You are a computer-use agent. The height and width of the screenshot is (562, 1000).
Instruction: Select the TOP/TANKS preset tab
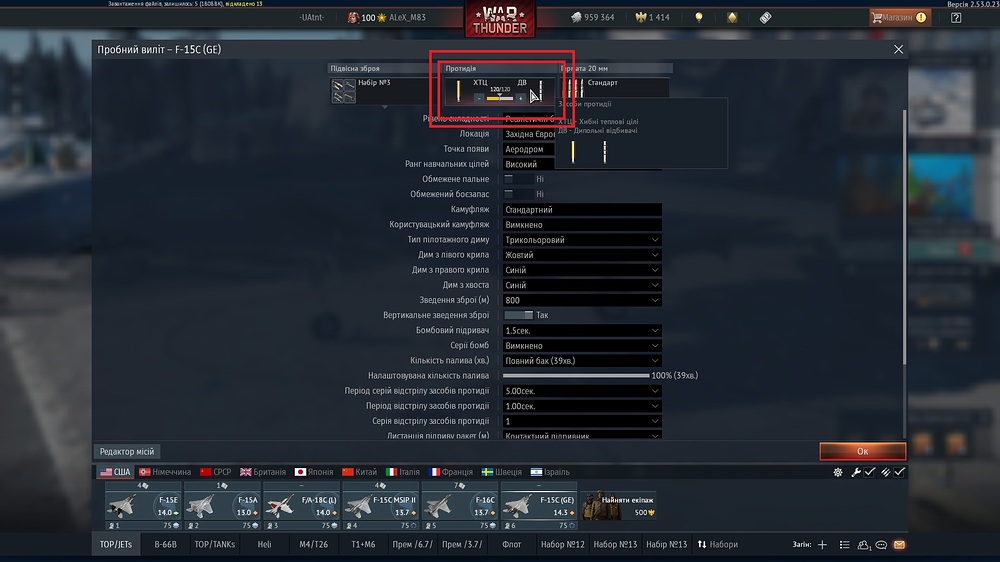pyautogui.click(x=215, y=544)
